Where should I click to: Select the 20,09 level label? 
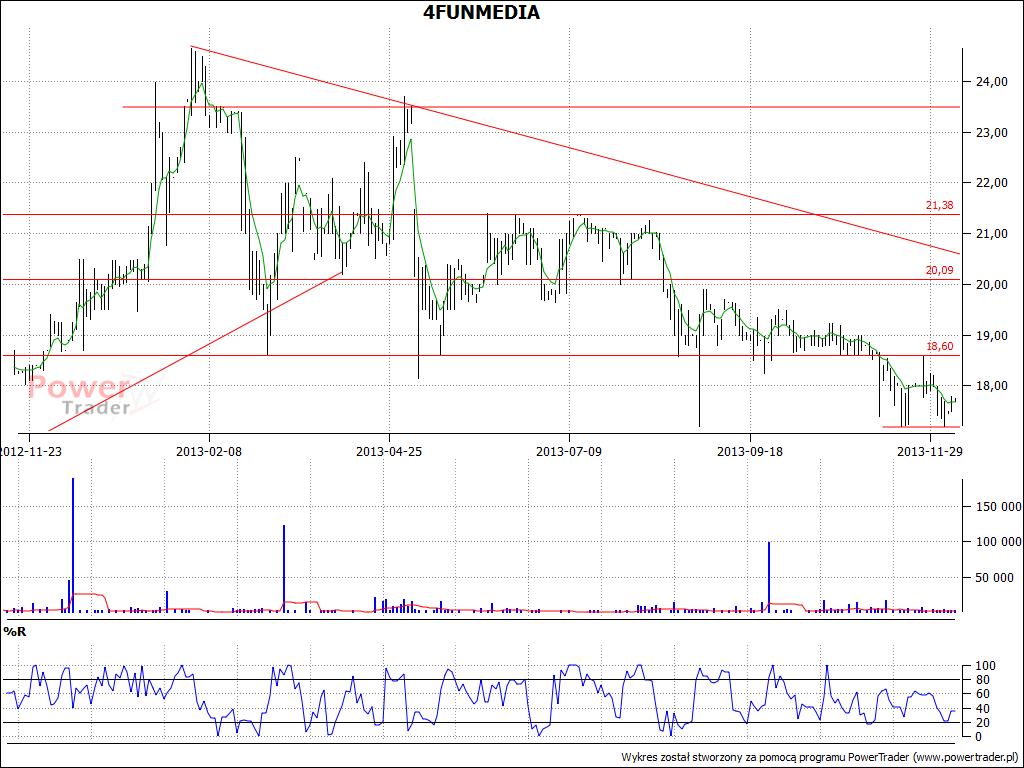pyautogui.click(x=939, y=270)
